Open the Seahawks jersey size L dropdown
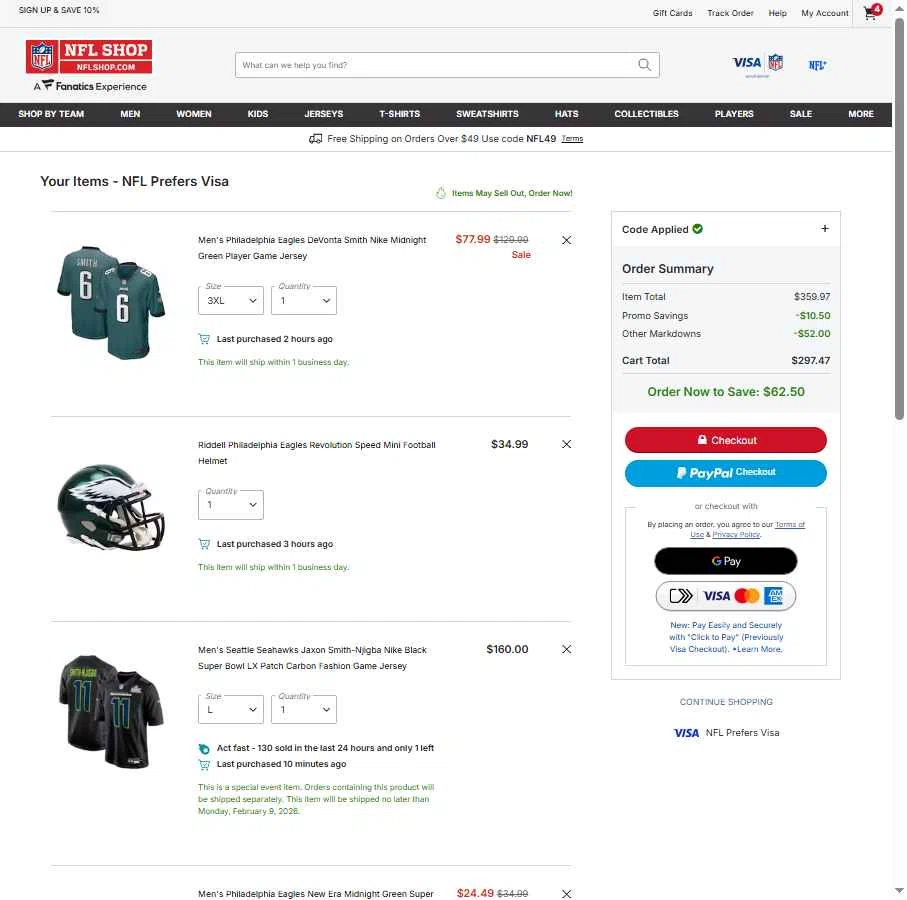This screenshot has height=900, width=907. [x=231, y=709]
